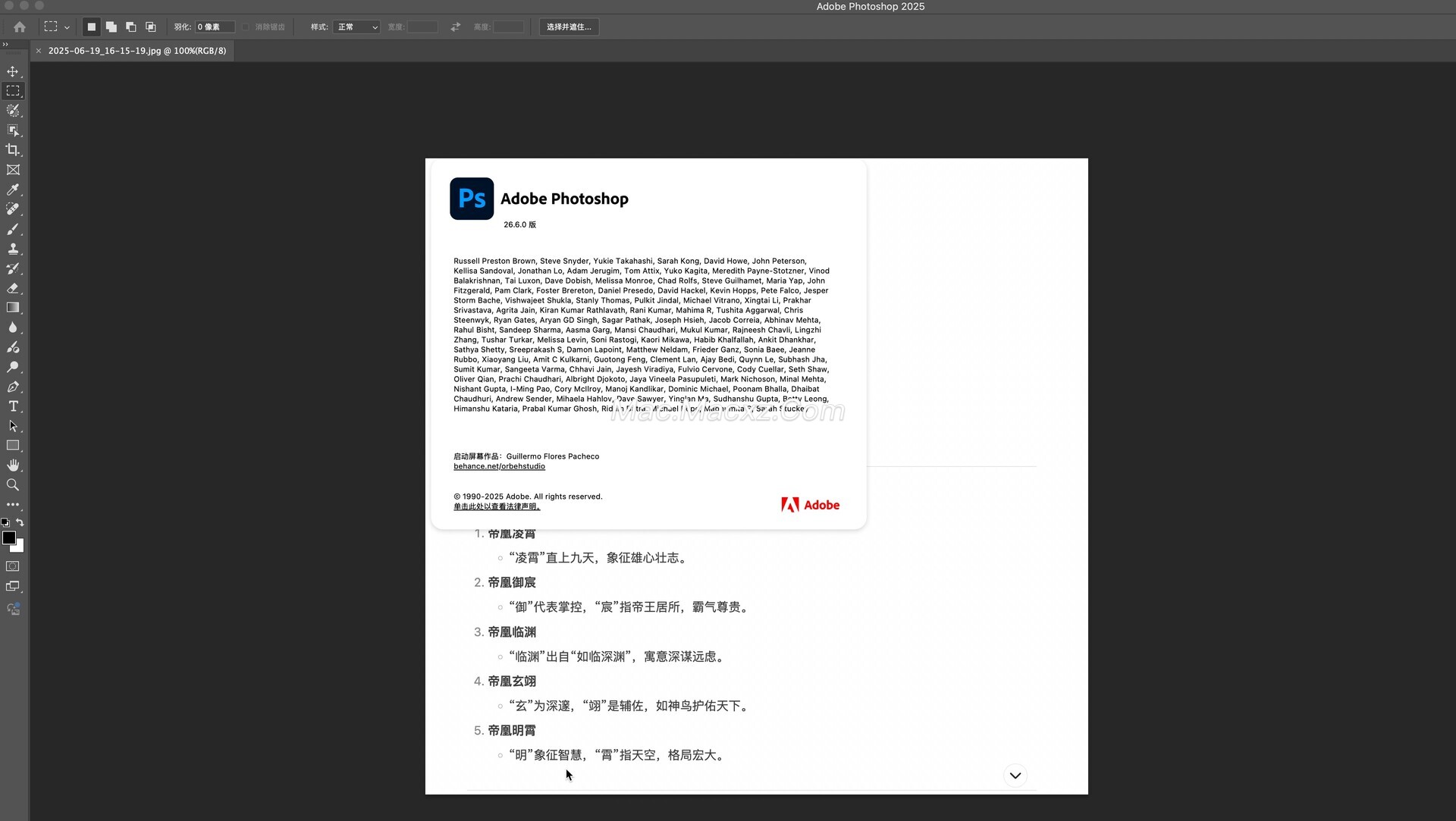Click the 宽度 width input field
Image resolution: width=1456 pixels, height=821 pixels.
(422, 27)
